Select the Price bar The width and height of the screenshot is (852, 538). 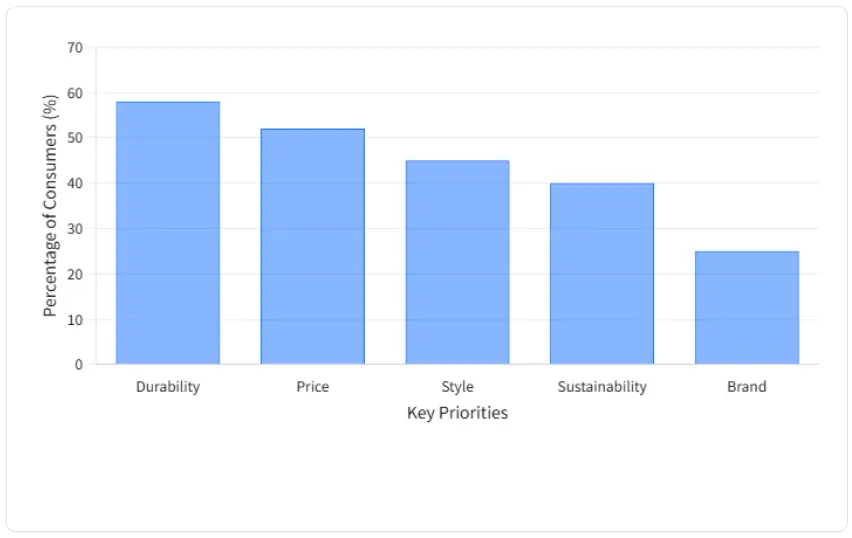[x=312, y=246]
